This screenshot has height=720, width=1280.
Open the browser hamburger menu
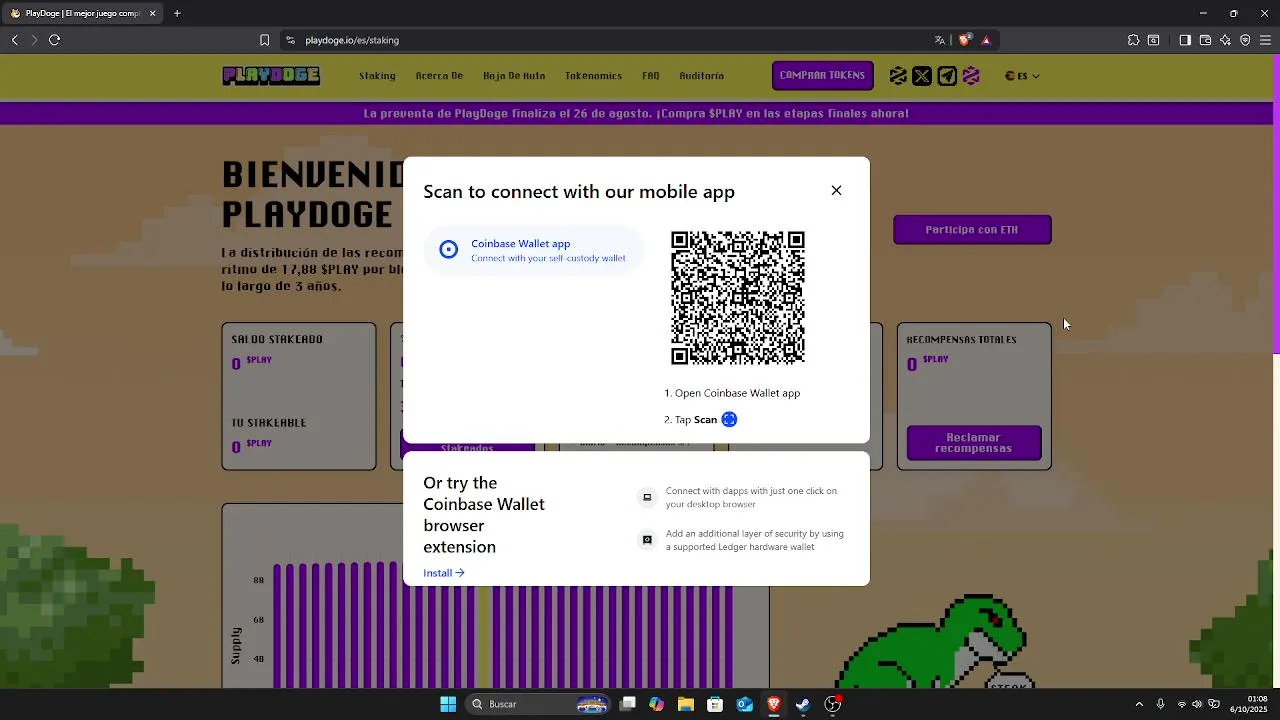(1265, 40)
